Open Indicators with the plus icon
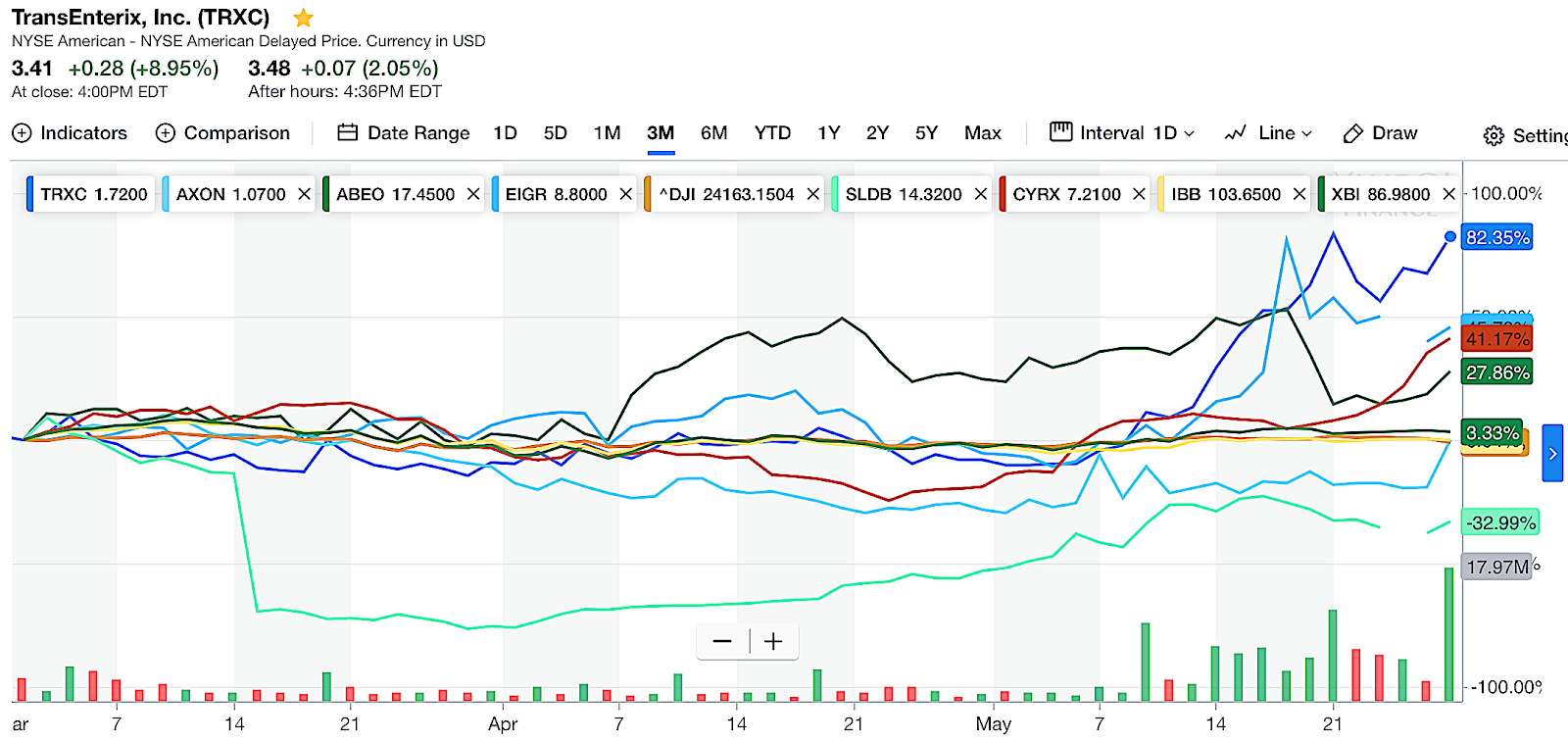 click(70, 133)
